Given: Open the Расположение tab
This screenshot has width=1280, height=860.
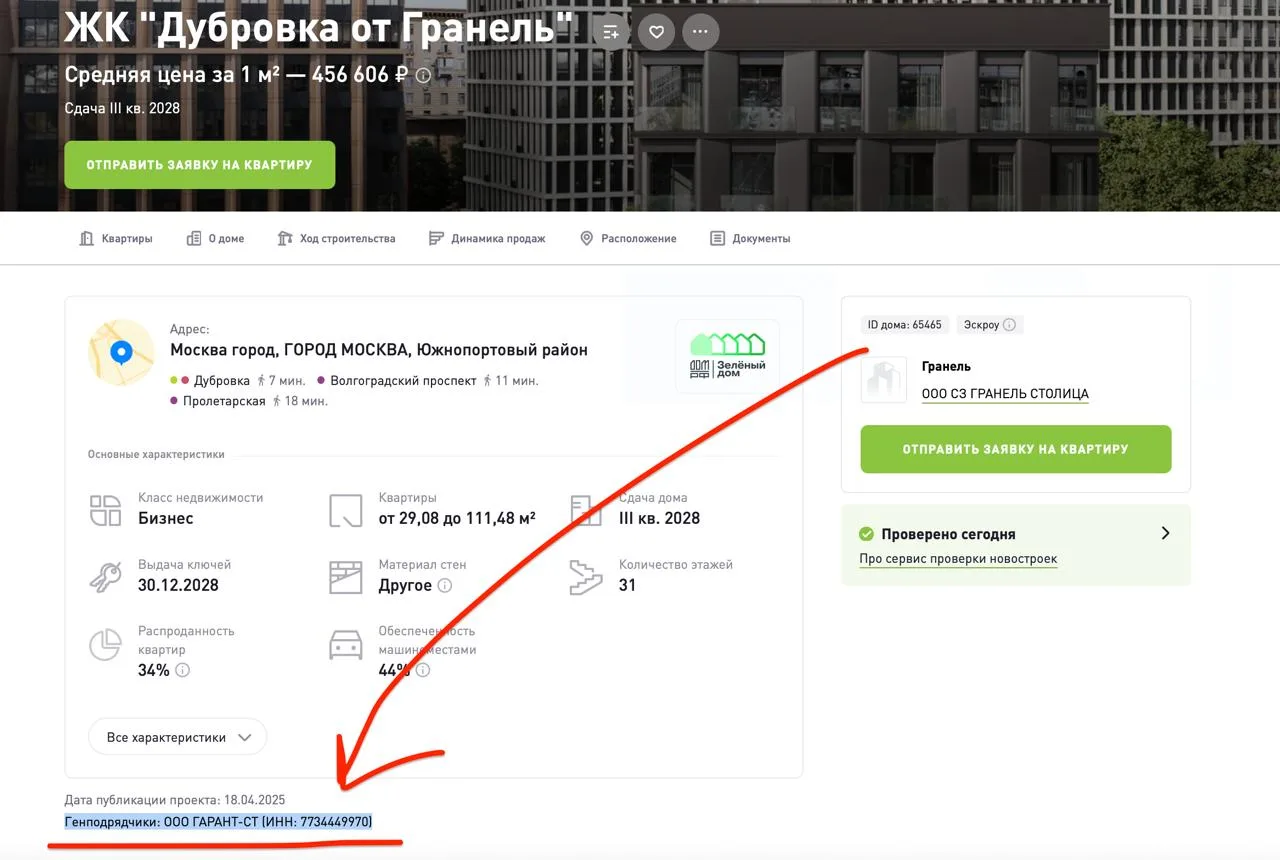Looking at the screenshot, I should (x=628, y=239).
